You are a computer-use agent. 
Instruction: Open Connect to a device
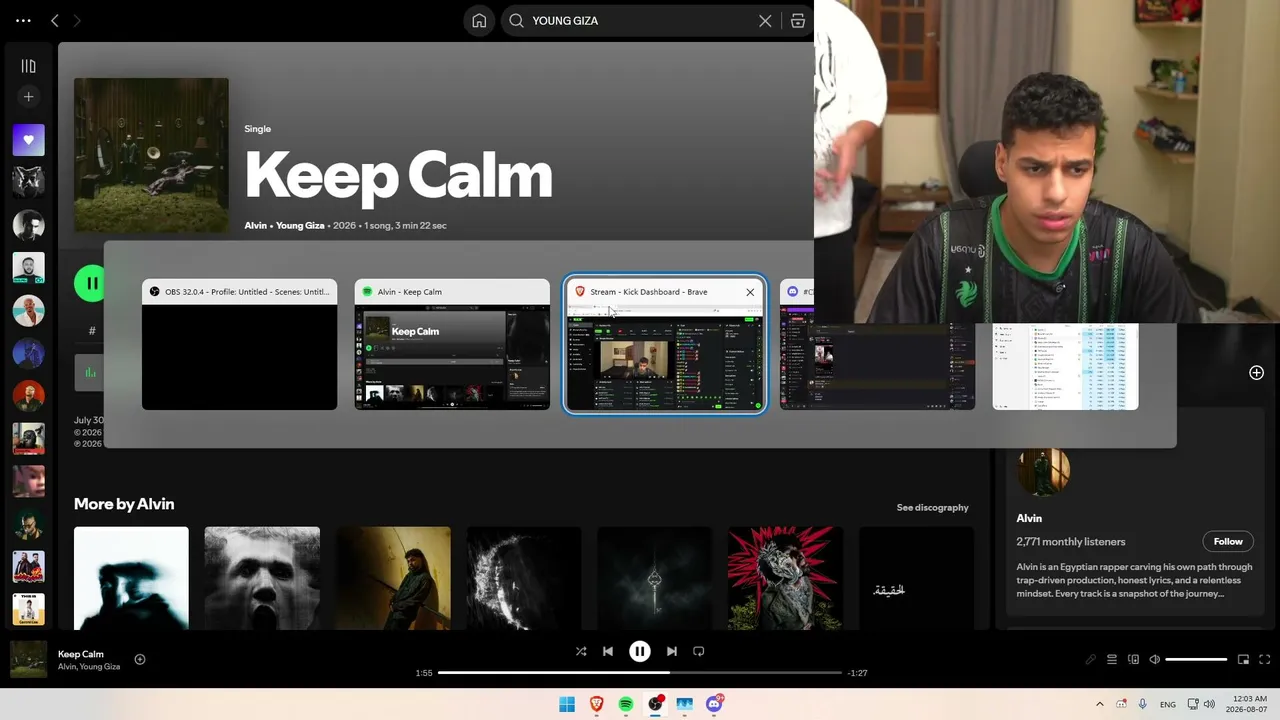point(1133,660)
